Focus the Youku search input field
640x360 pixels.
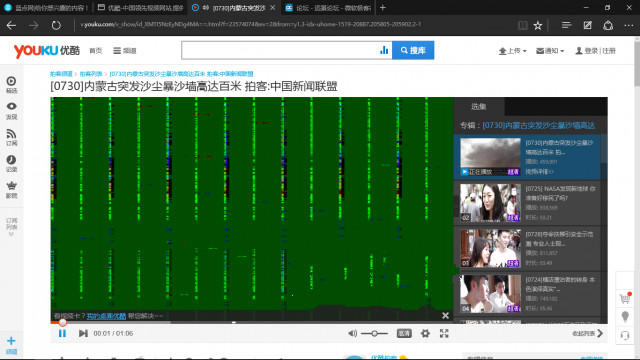click(280, 50)
